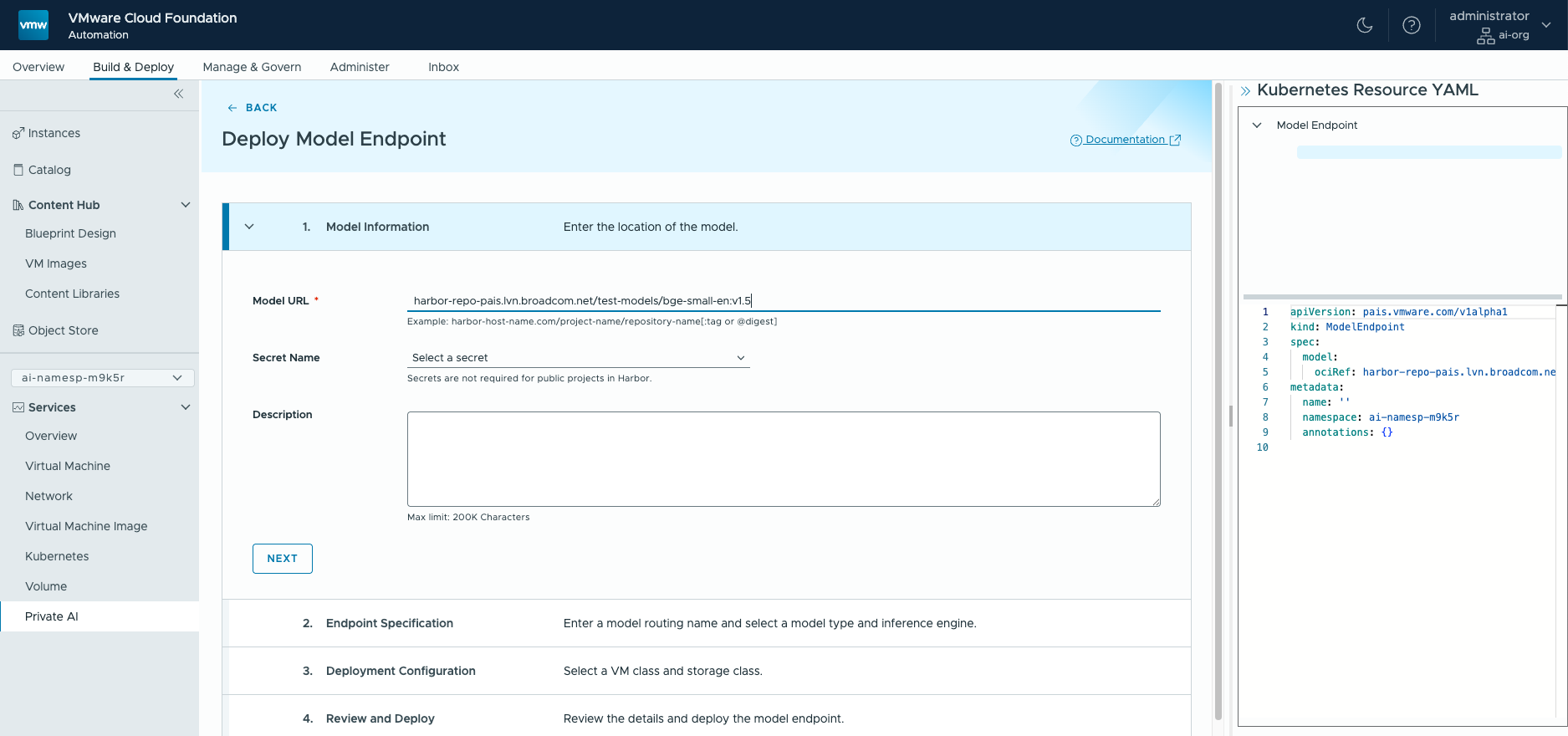
Task: Open Network service
Action: coord(49,496)
